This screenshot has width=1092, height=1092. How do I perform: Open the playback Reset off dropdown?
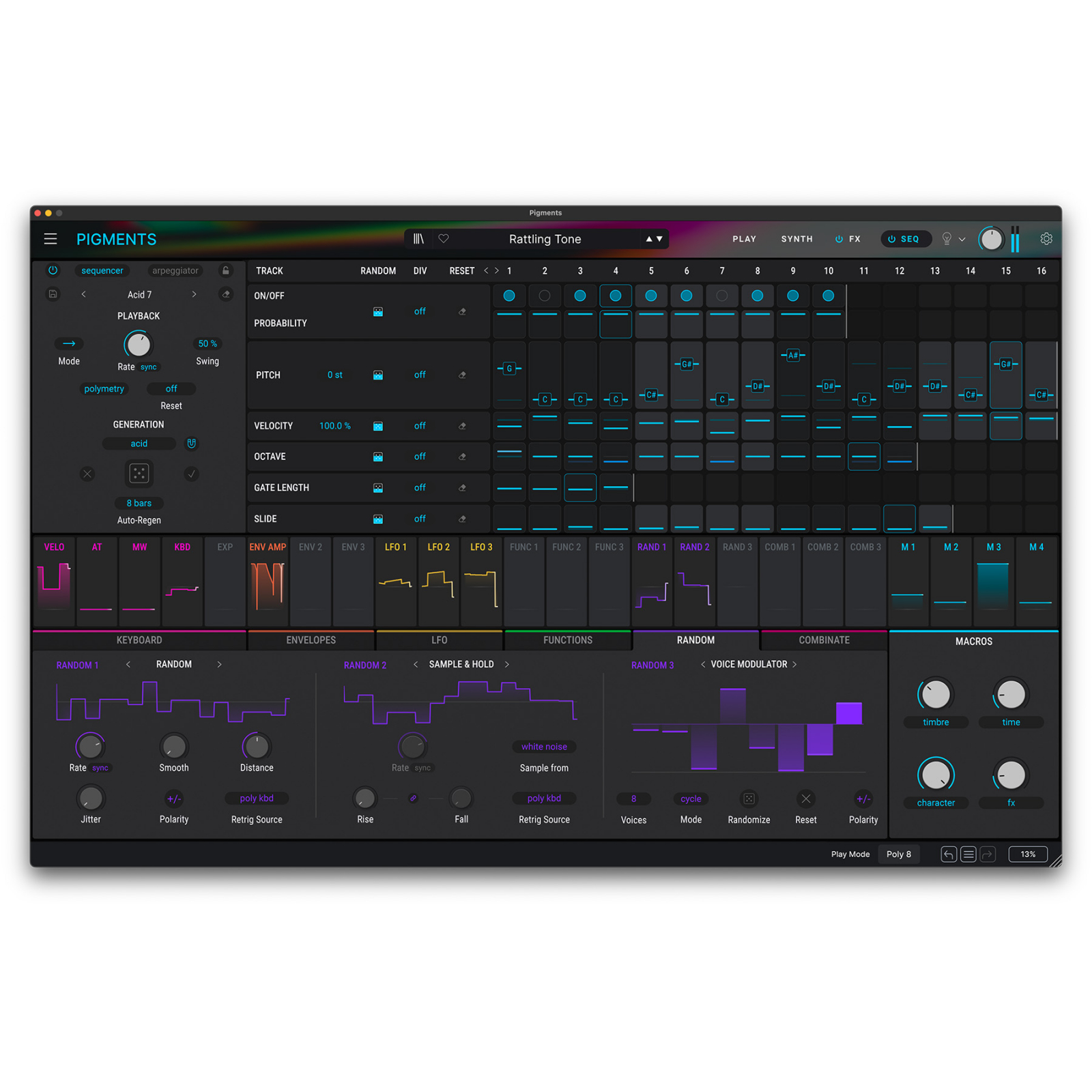pos(171,389)
